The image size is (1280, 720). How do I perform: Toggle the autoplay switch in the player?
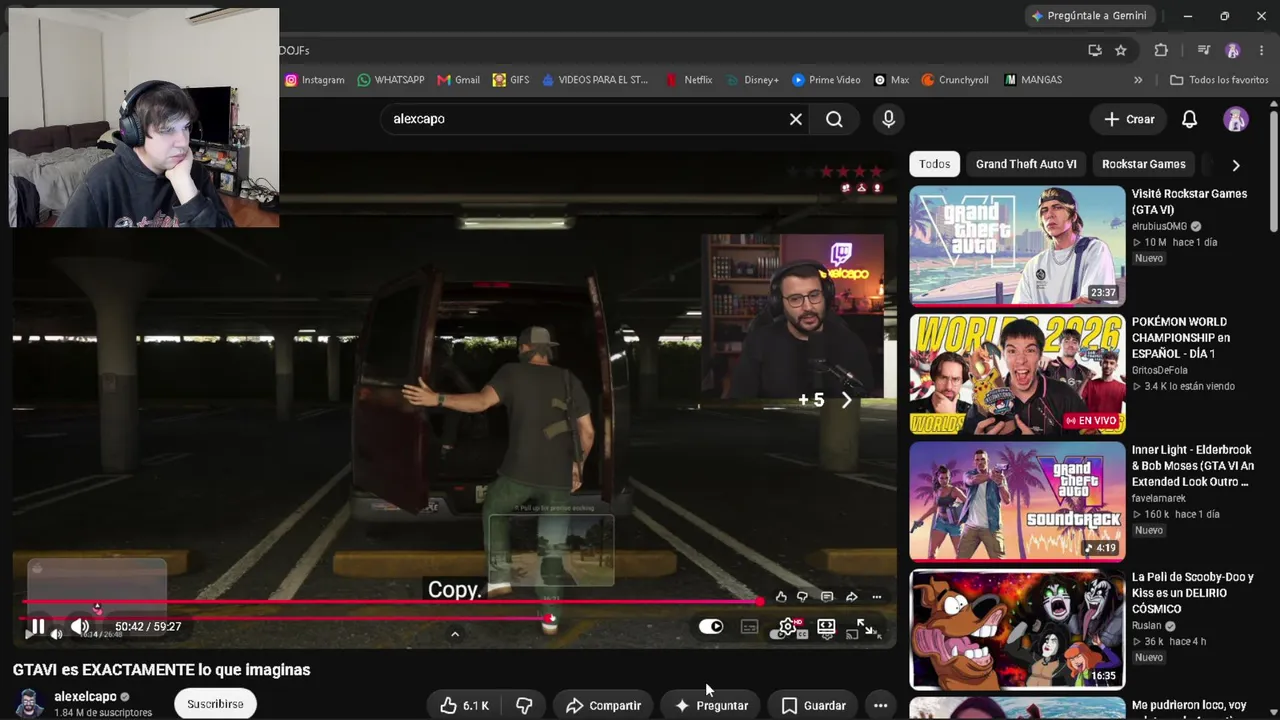tap(711, 627)
